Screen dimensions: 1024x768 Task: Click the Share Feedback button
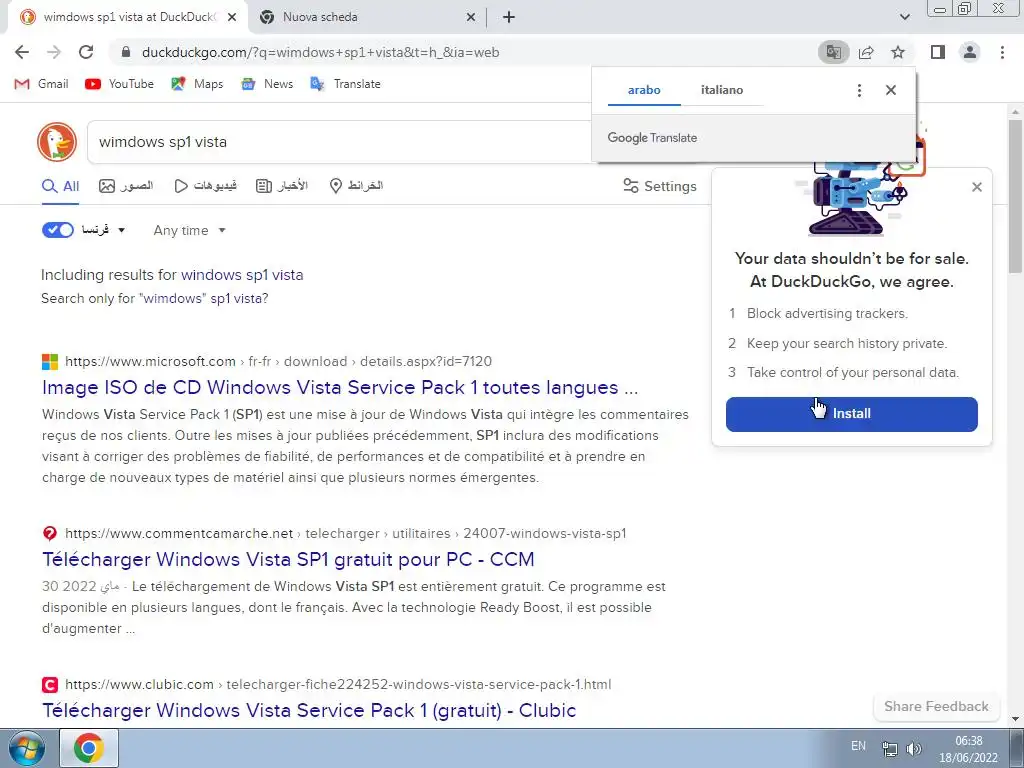tap(936, 707)
